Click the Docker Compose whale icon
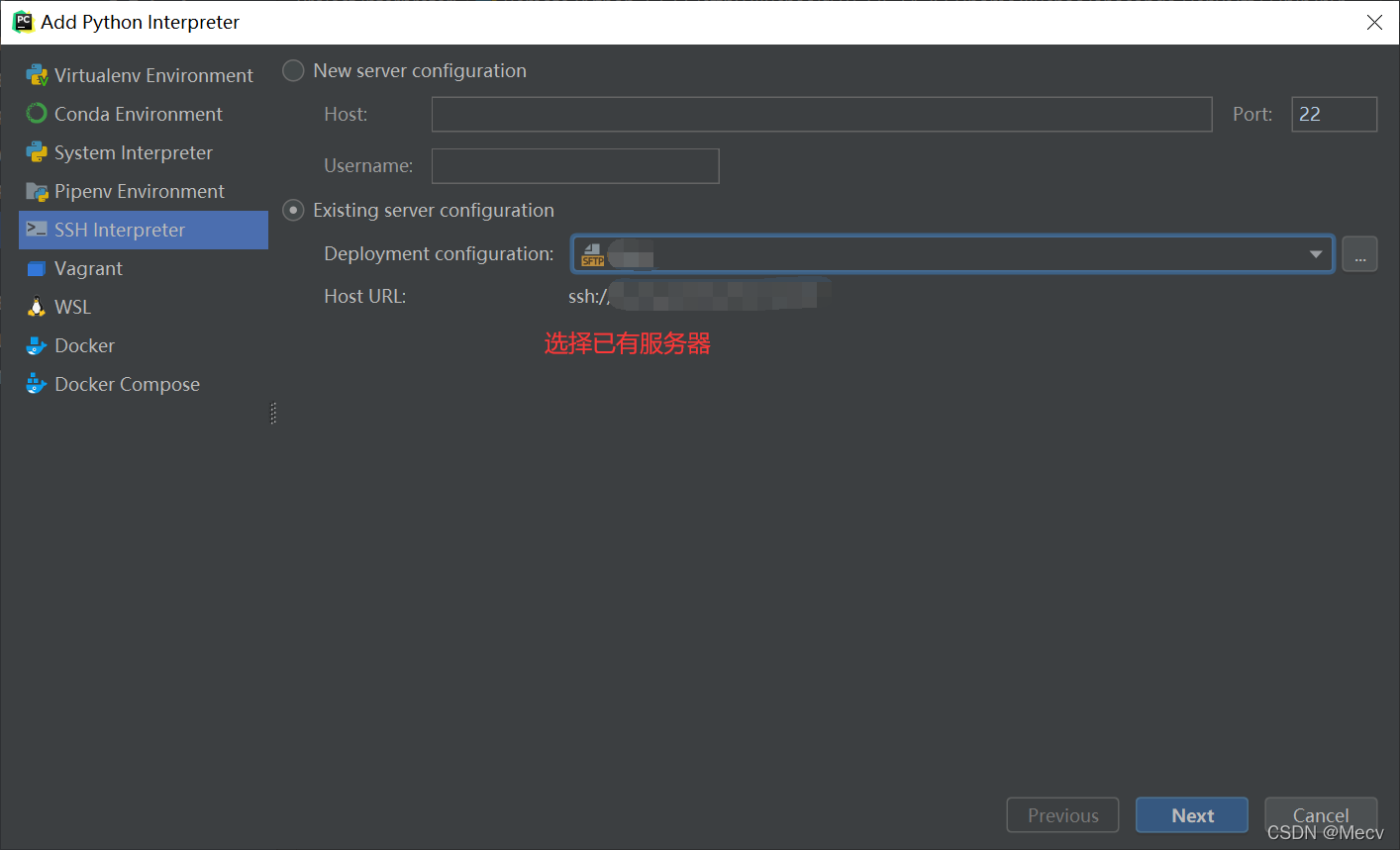The width and height of the screenshot is (1400, 850). click(37, 384)
